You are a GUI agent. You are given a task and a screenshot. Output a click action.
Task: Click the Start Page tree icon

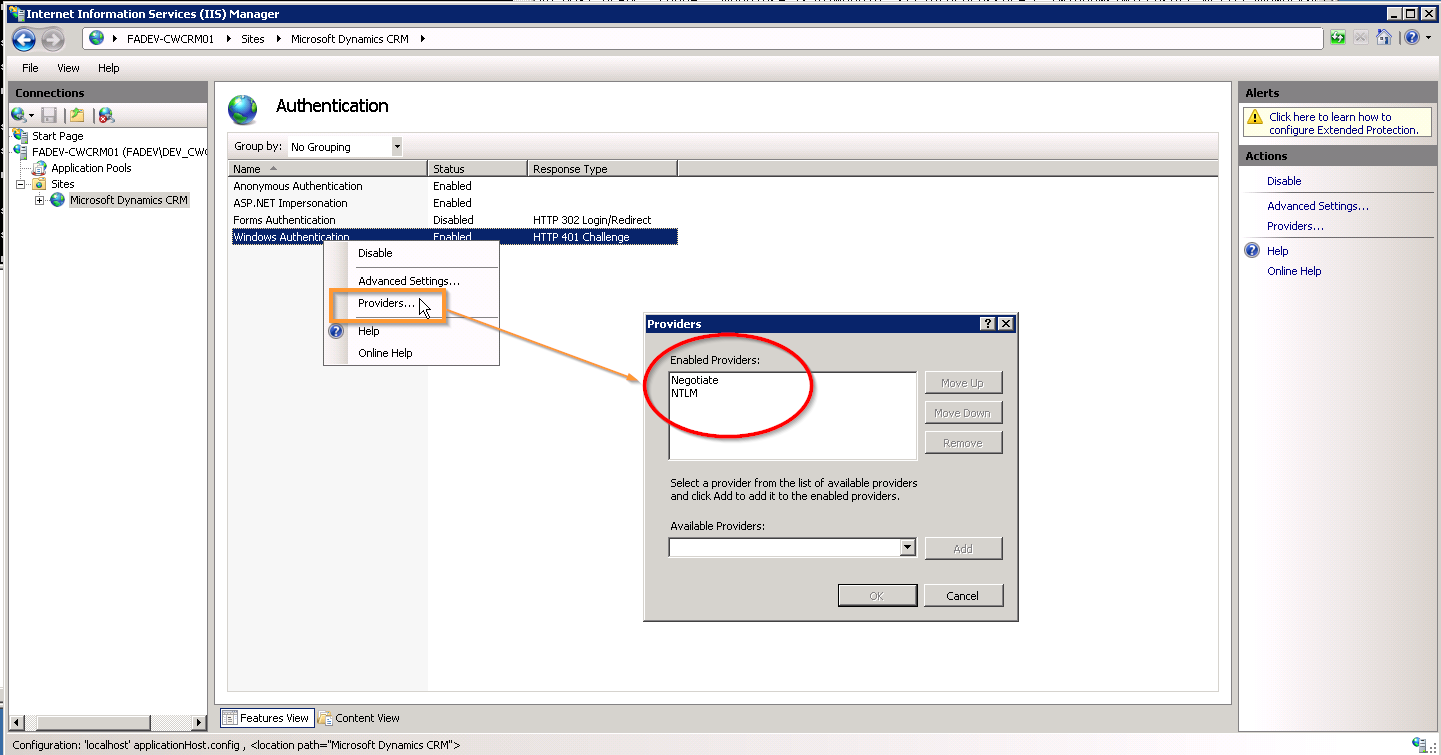pyautogui.click(x=20, y=135)
